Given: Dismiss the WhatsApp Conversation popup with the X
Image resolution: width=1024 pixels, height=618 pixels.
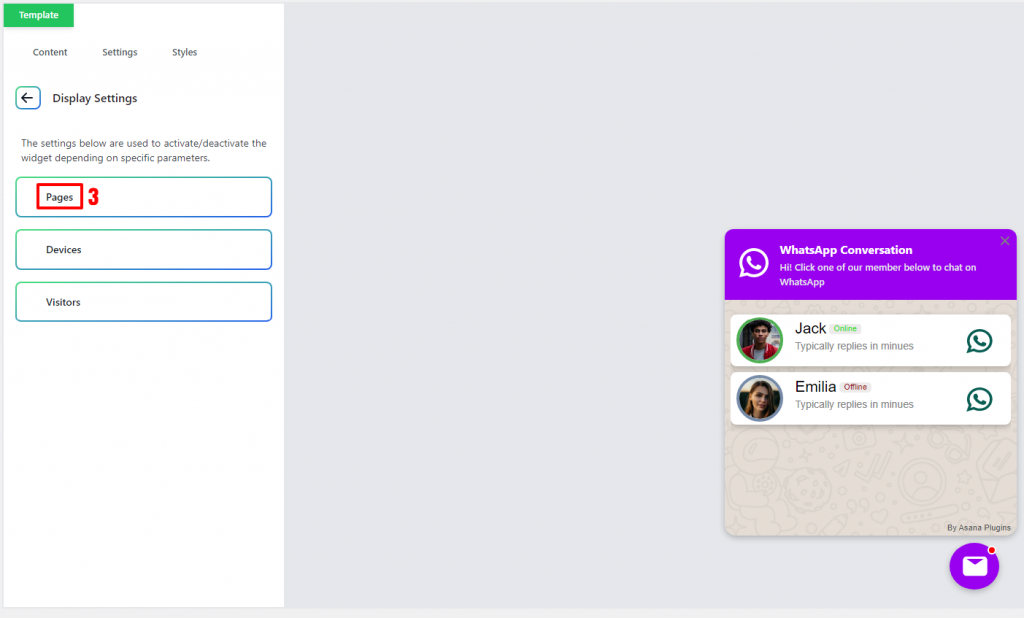Looking at the screenshot, I should [1004, 241].
